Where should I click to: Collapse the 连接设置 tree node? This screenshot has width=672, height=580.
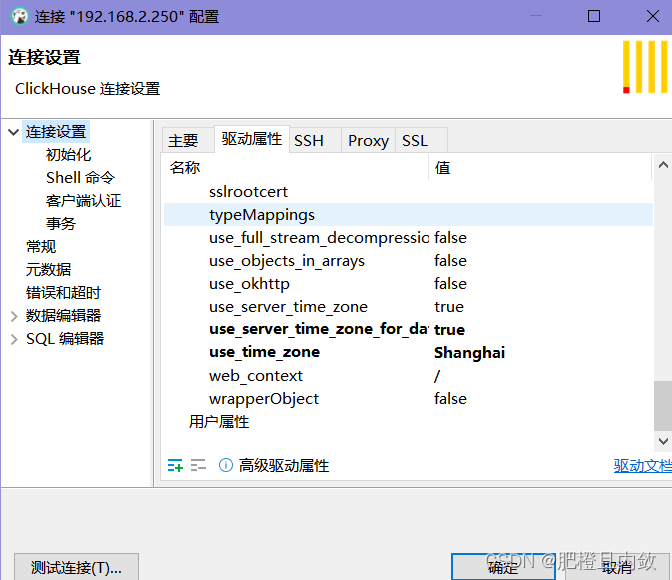14,132
